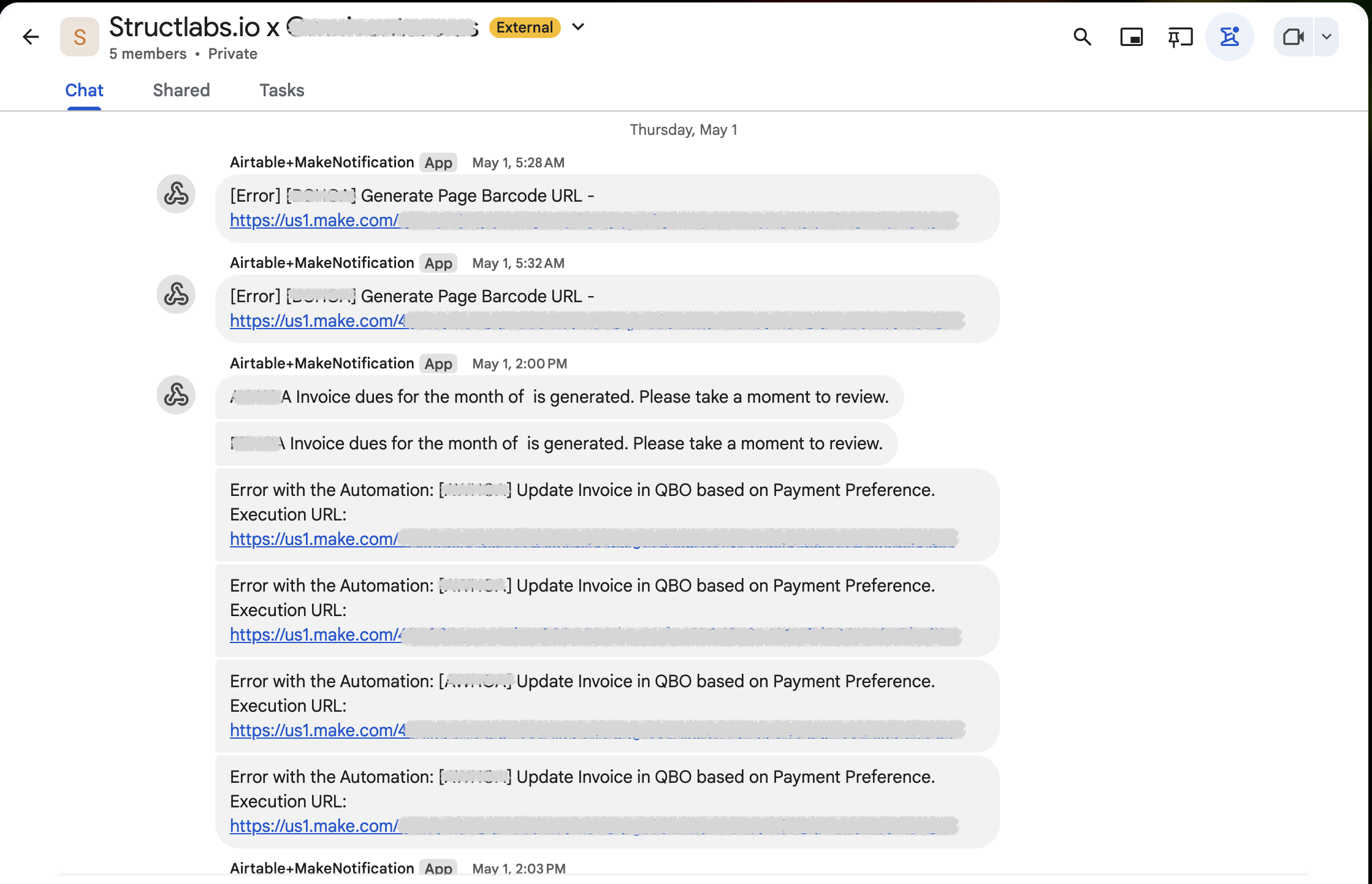Click the Airtable+MakeNotification sender name at 2:03 PM
This screenshot has width=1372, height=884.
(x=322, y=868)
